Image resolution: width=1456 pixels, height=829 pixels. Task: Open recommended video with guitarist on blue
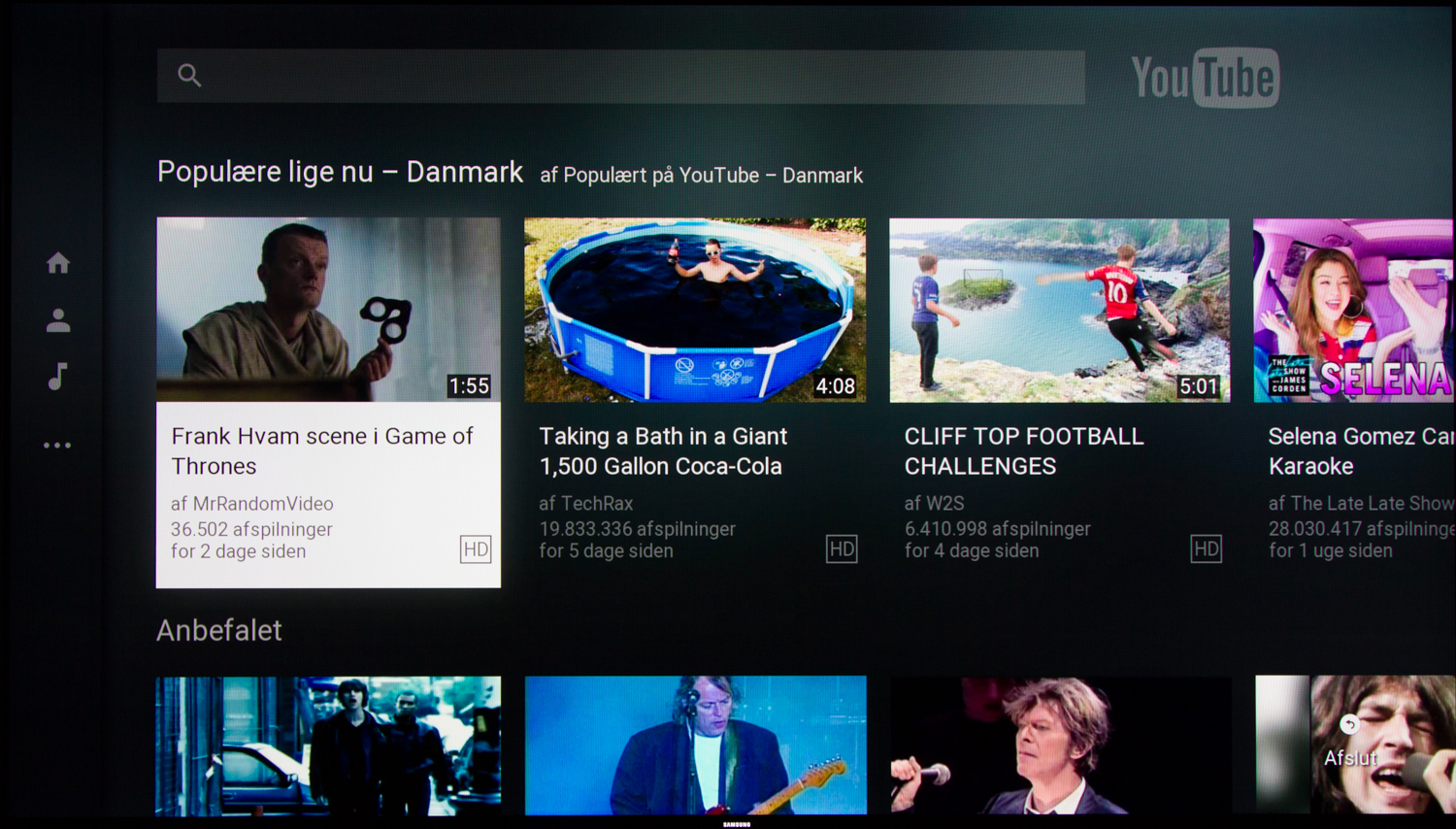pos(695,746)
